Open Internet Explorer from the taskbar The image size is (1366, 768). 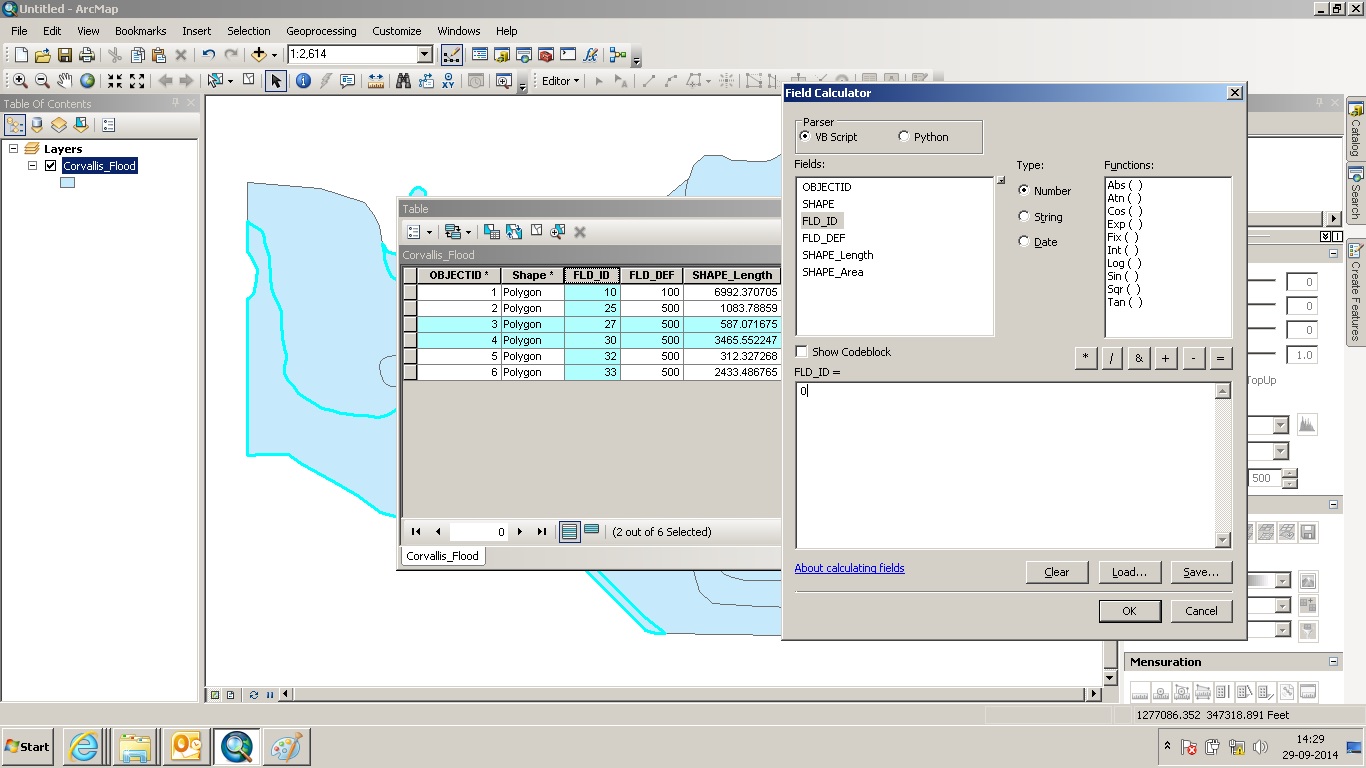point(84,747)
